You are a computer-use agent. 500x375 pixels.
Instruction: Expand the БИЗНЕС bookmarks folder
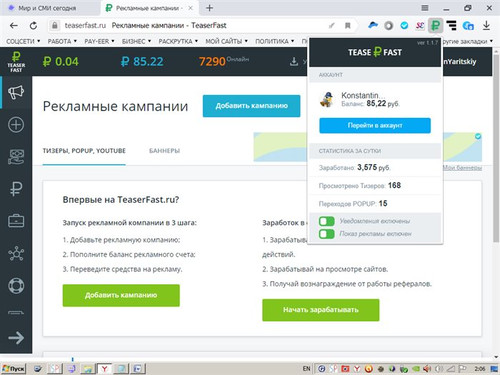pos(136,41)
